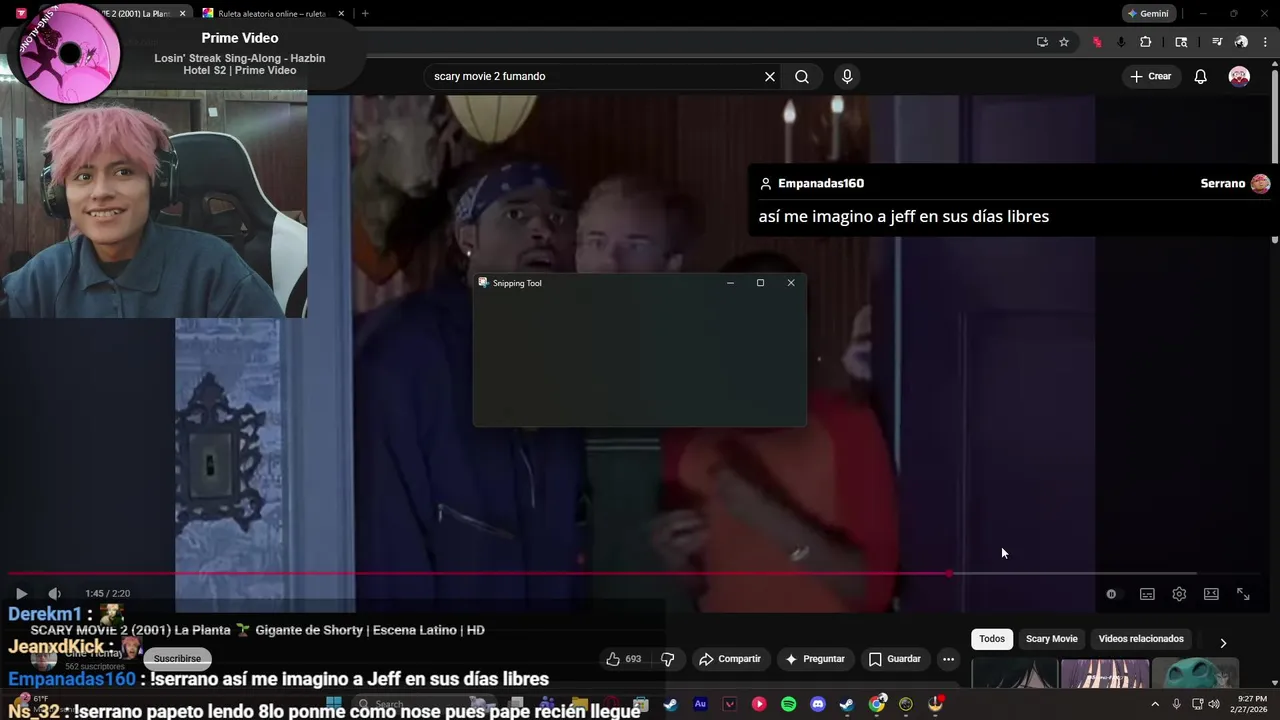Clear the YouTube search box

(770, 77)
